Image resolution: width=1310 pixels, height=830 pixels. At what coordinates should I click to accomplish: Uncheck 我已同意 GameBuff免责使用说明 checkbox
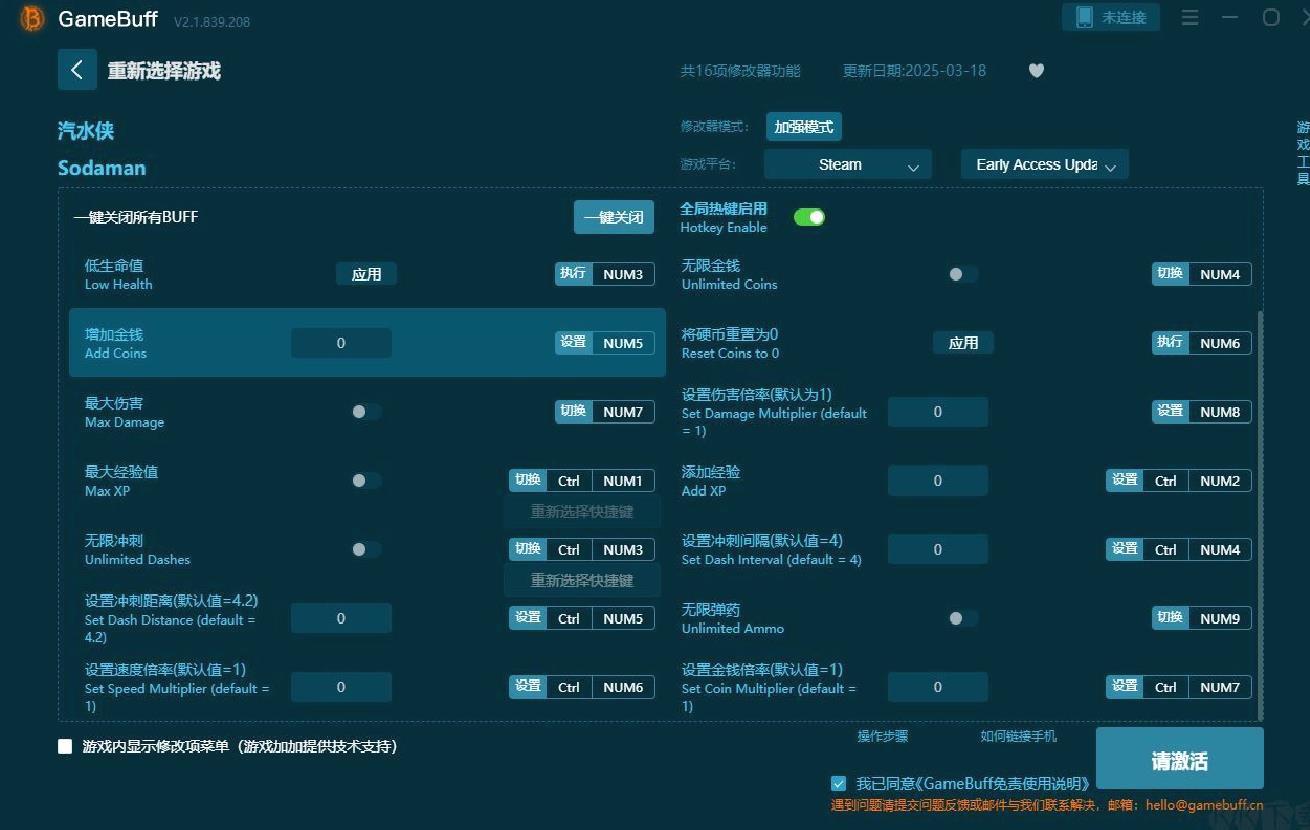838,783
